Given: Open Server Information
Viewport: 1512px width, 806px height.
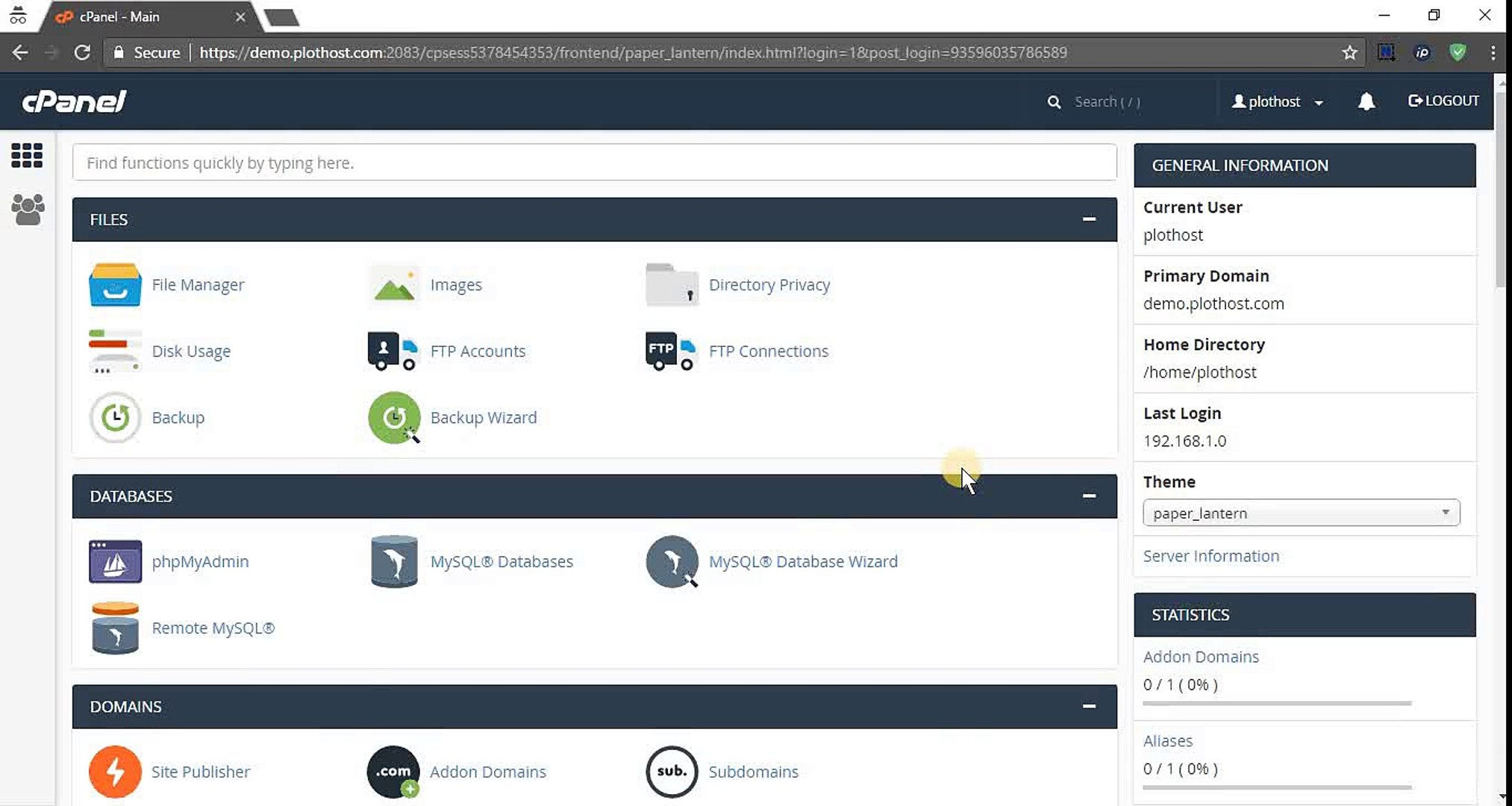Looking at the screenshot, I should coord(1210,556).
